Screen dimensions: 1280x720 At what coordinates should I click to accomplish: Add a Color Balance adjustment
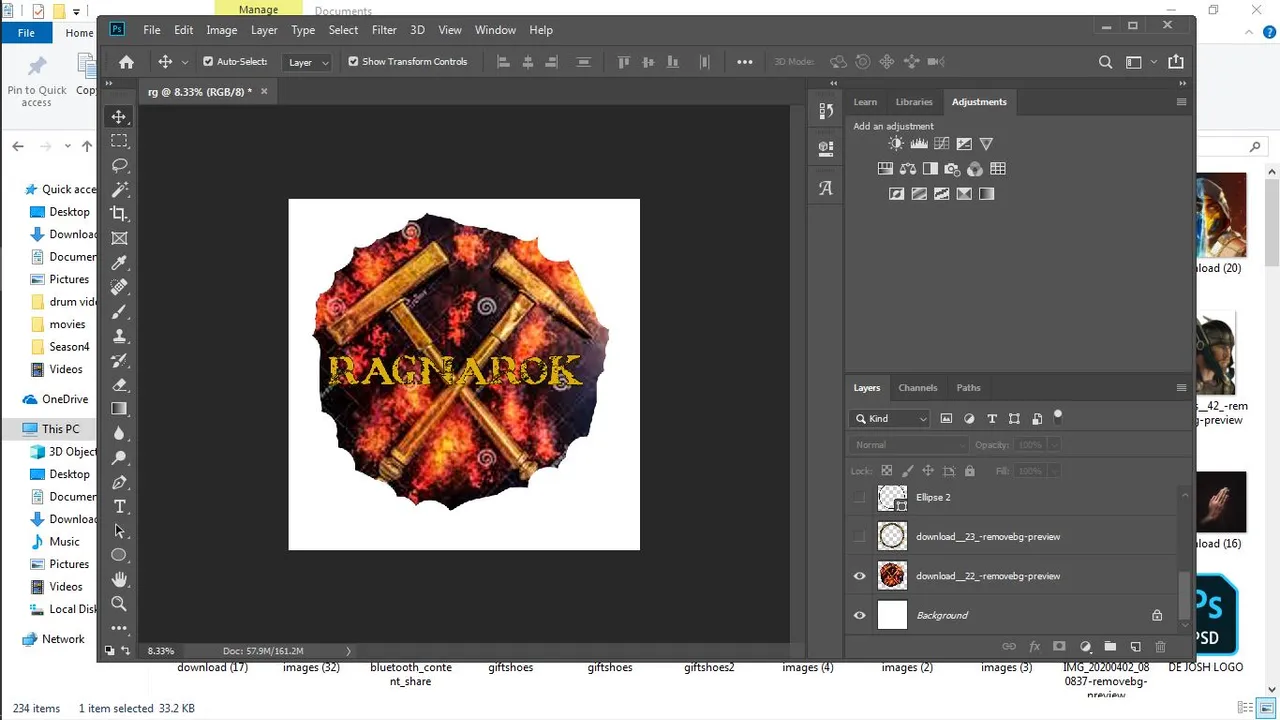pyautogui.click(x=908, y=169)
